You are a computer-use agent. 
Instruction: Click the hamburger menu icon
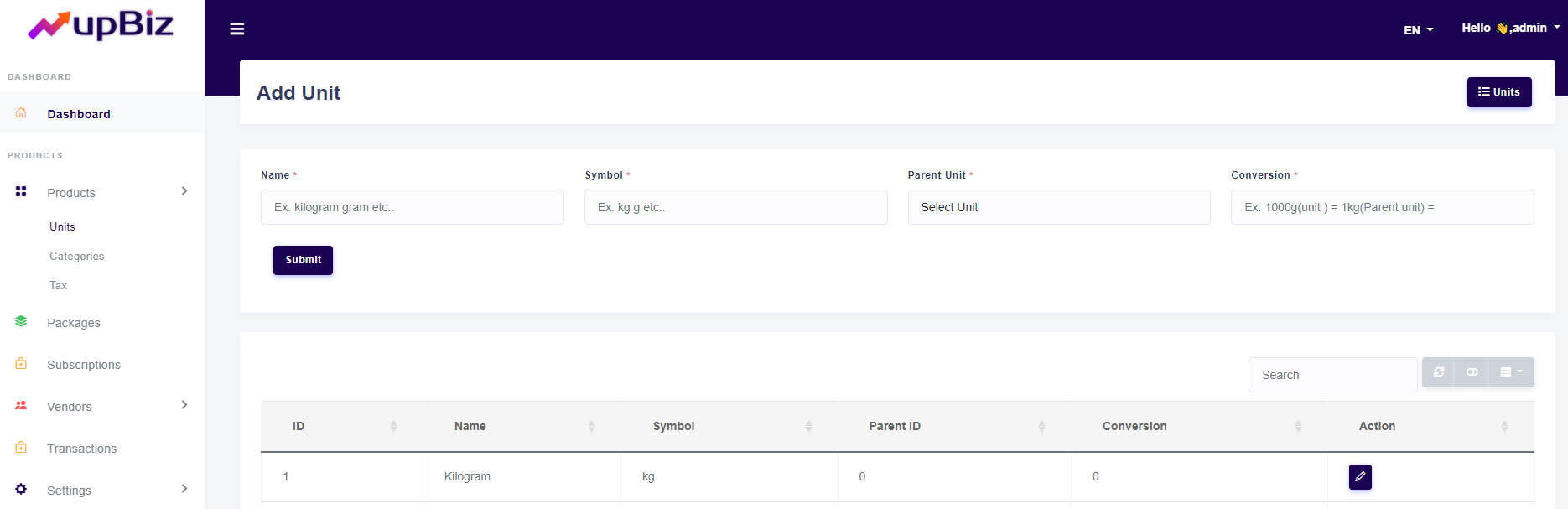click(237, 29)
